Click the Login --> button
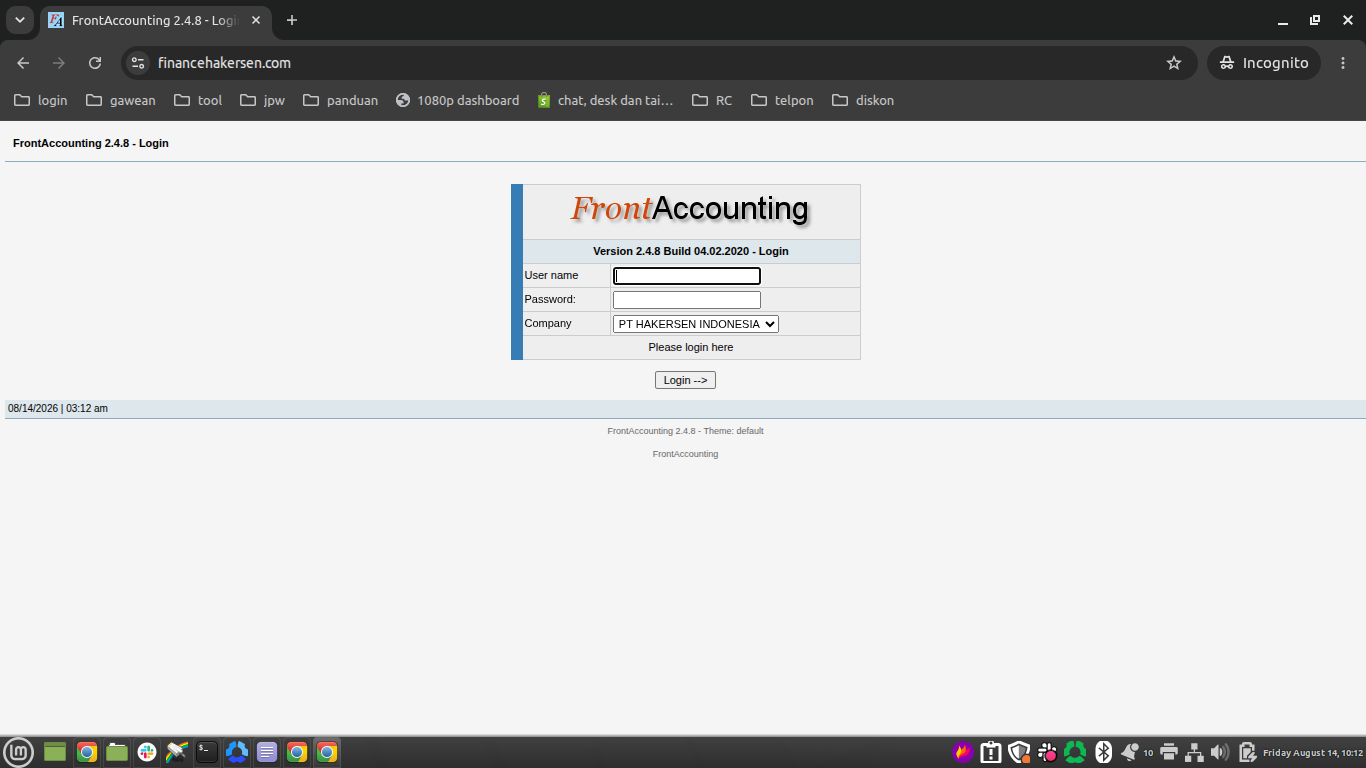This screenshot has height=768, width=1366. [x=685, y=380]
